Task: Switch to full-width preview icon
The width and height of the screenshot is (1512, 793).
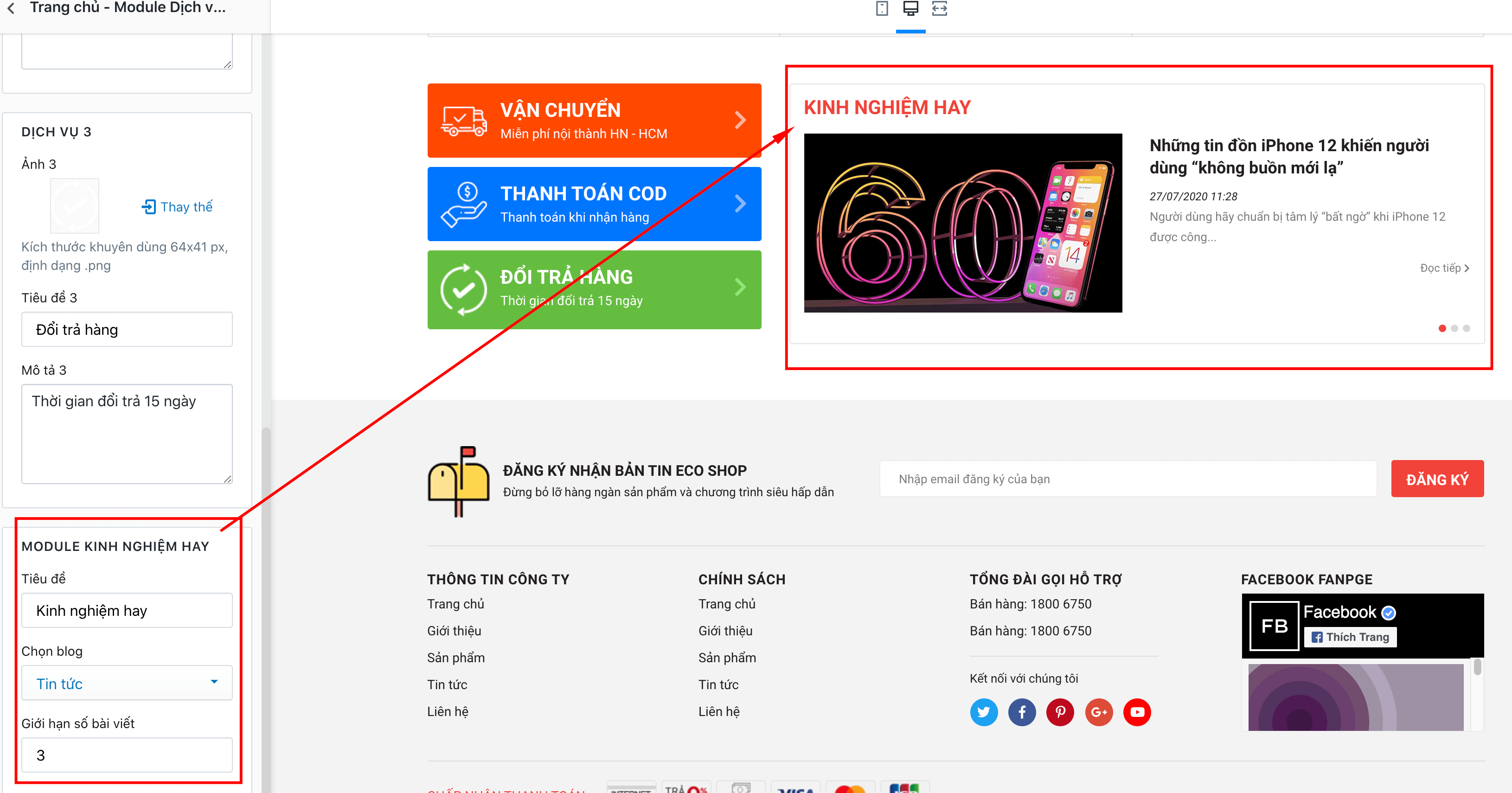Action: pos(940,8)
